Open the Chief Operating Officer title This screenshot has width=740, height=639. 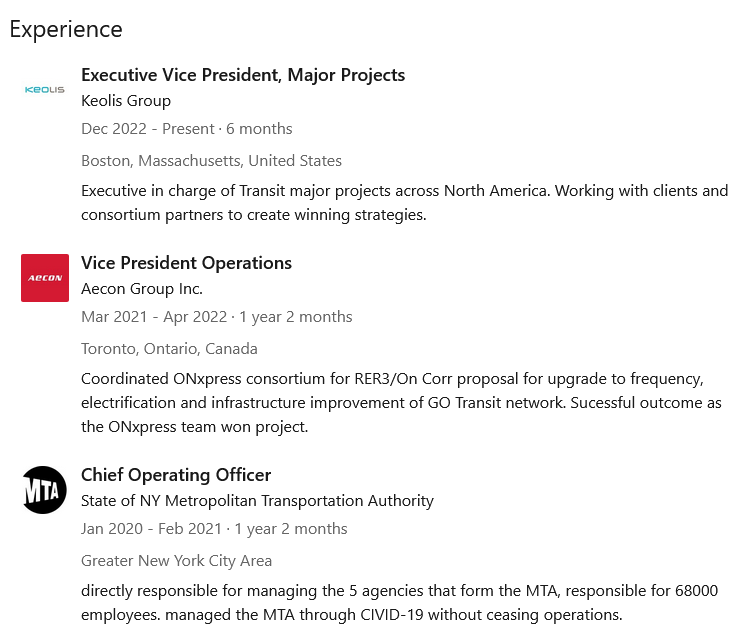pyautogui.click(x=176, y=475)
